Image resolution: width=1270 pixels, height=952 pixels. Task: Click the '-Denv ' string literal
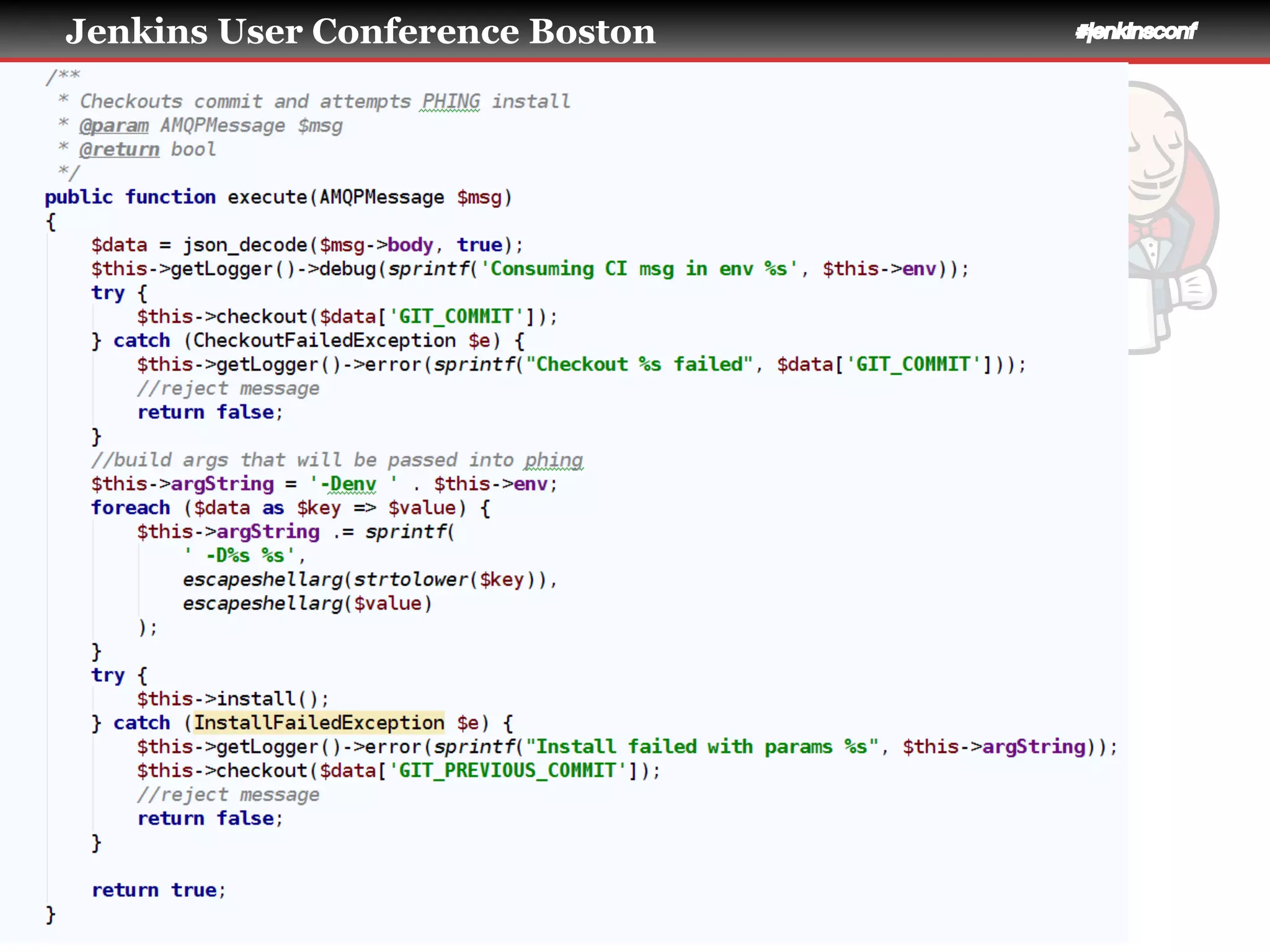[x=354, y=483]
